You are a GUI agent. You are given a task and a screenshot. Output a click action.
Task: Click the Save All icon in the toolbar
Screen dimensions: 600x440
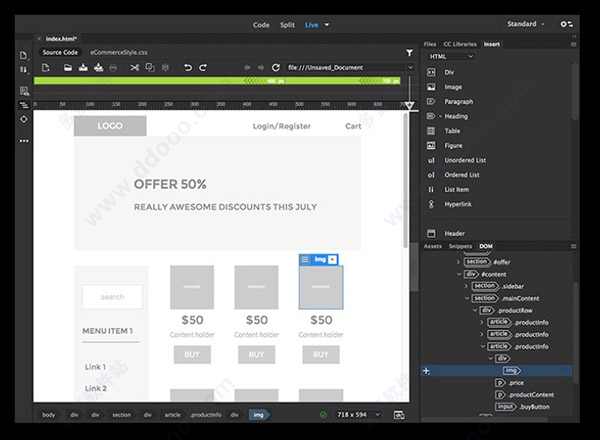[99, 68]
